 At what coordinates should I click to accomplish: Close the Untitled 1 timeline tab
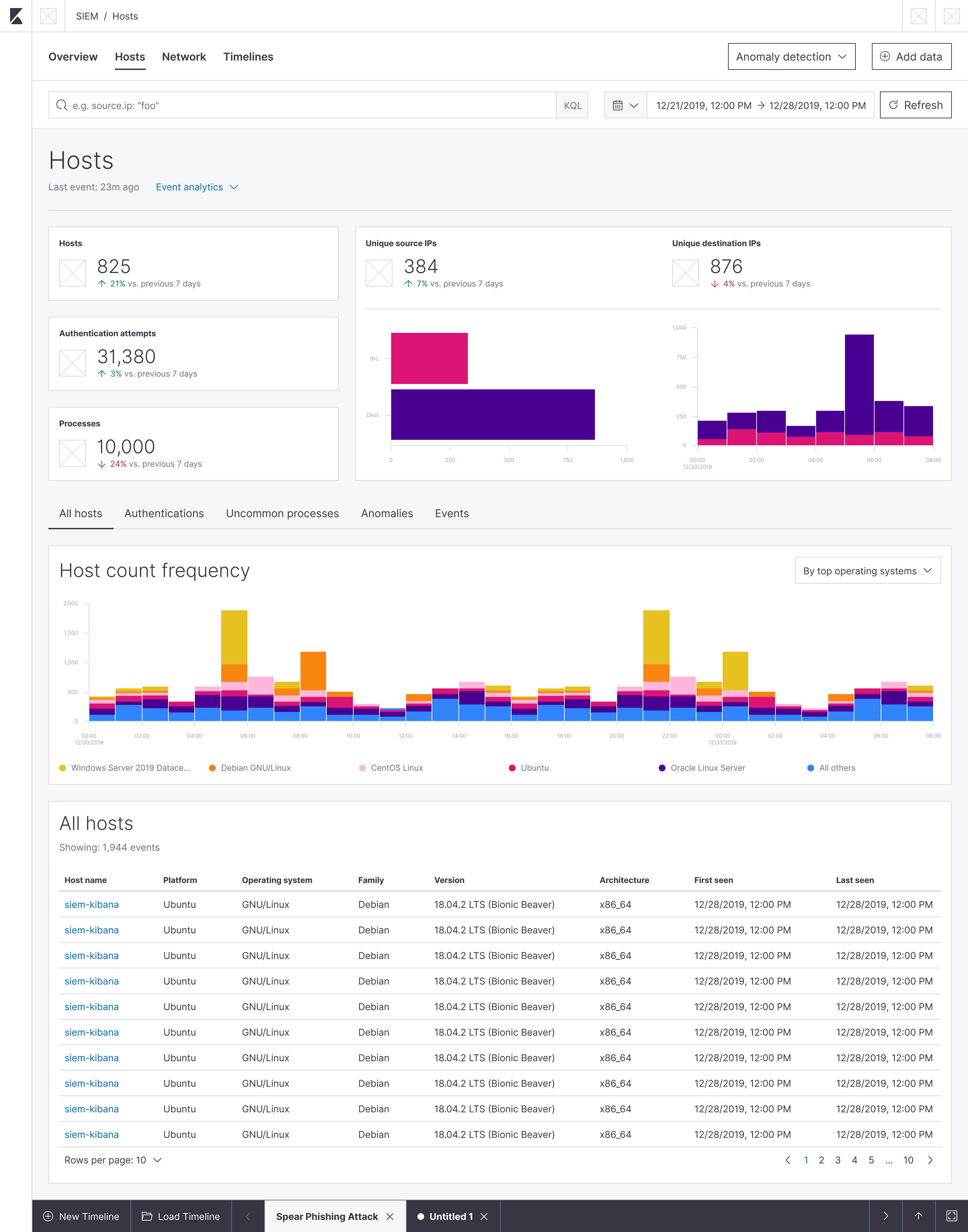(484, 1216)
